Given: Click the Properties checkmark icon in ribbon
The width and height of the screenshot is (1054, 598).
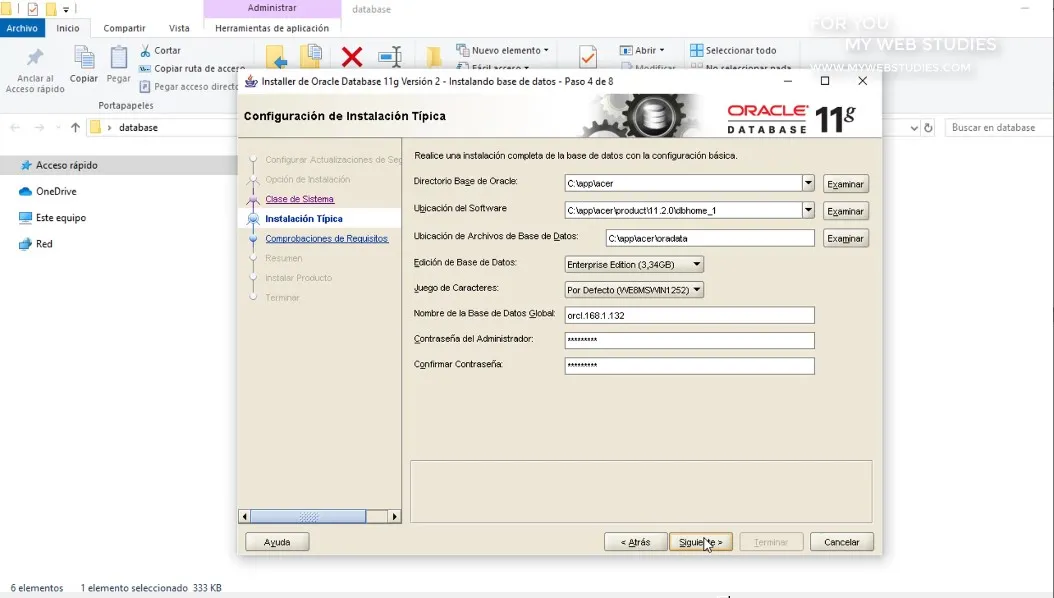Looking at the screenshot, I should [587, 57].
